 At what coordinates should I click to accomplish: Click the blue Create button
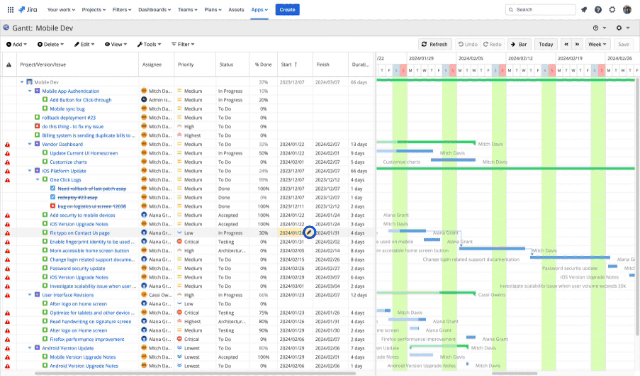tap(287, 9)
